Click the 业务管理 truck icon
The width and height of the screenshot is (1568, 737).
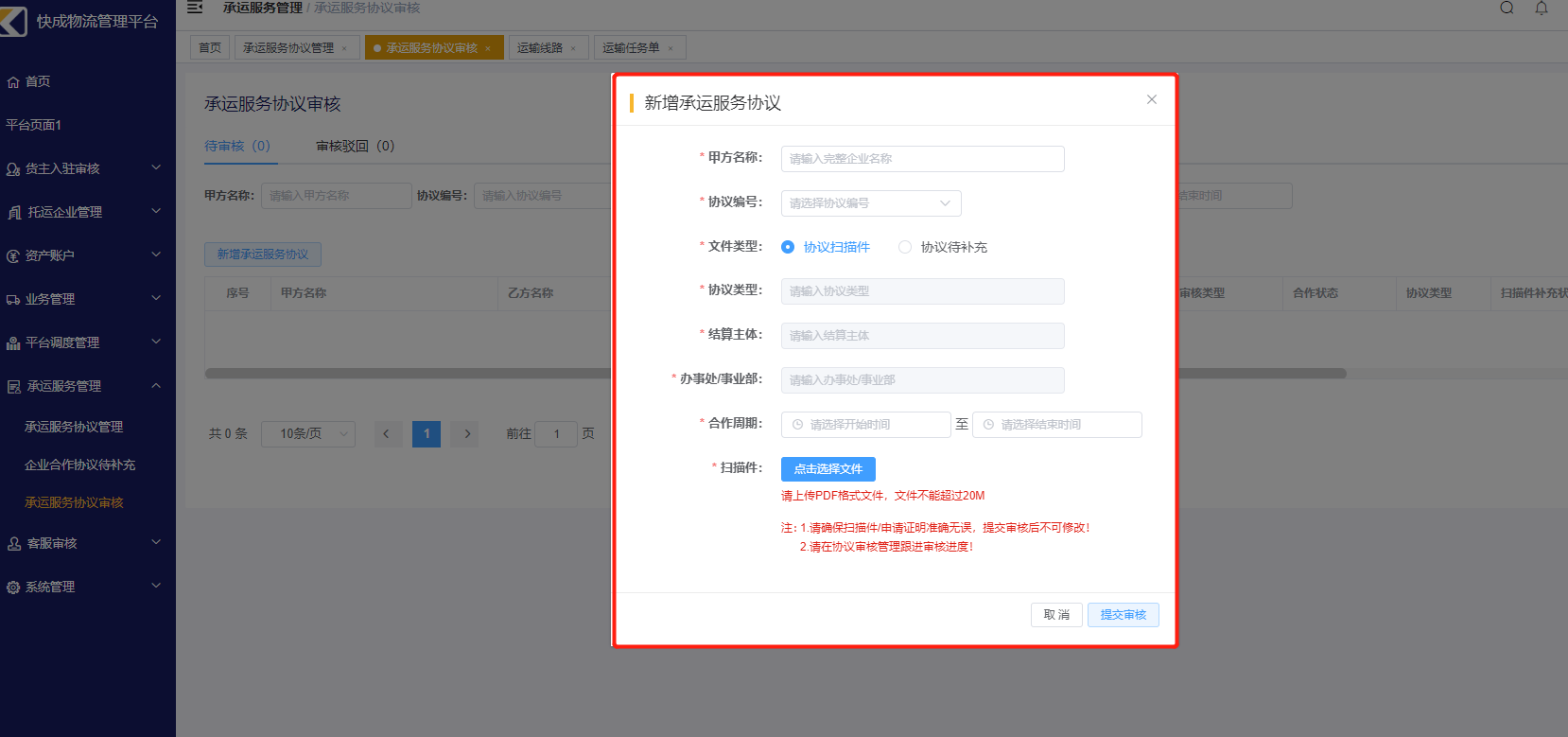tap(13, 300)
